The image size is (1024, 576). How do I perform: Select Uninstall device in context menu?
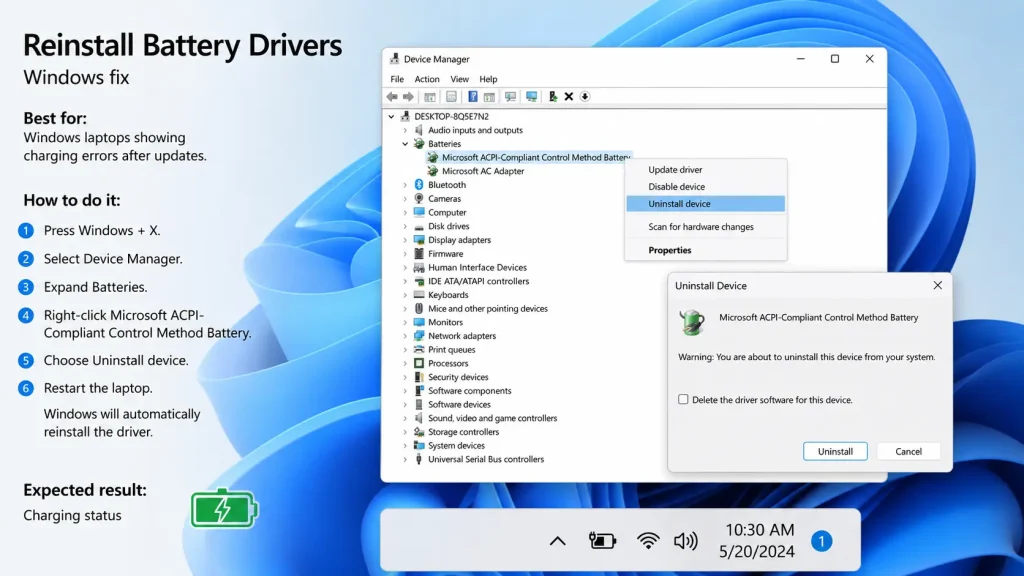coord(705,204)
